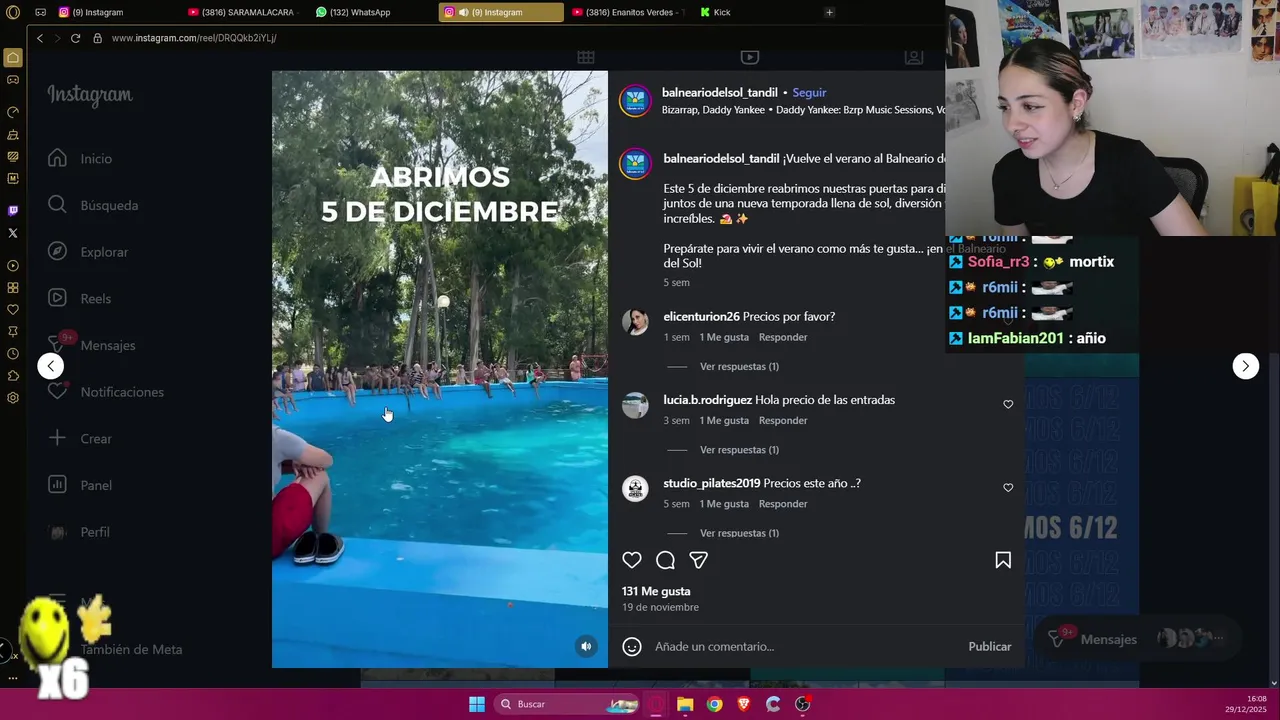Like lucia.b.rodriguez's comment heart
Viewport: 1280px width, 720px height.
tap(1008, 404)
